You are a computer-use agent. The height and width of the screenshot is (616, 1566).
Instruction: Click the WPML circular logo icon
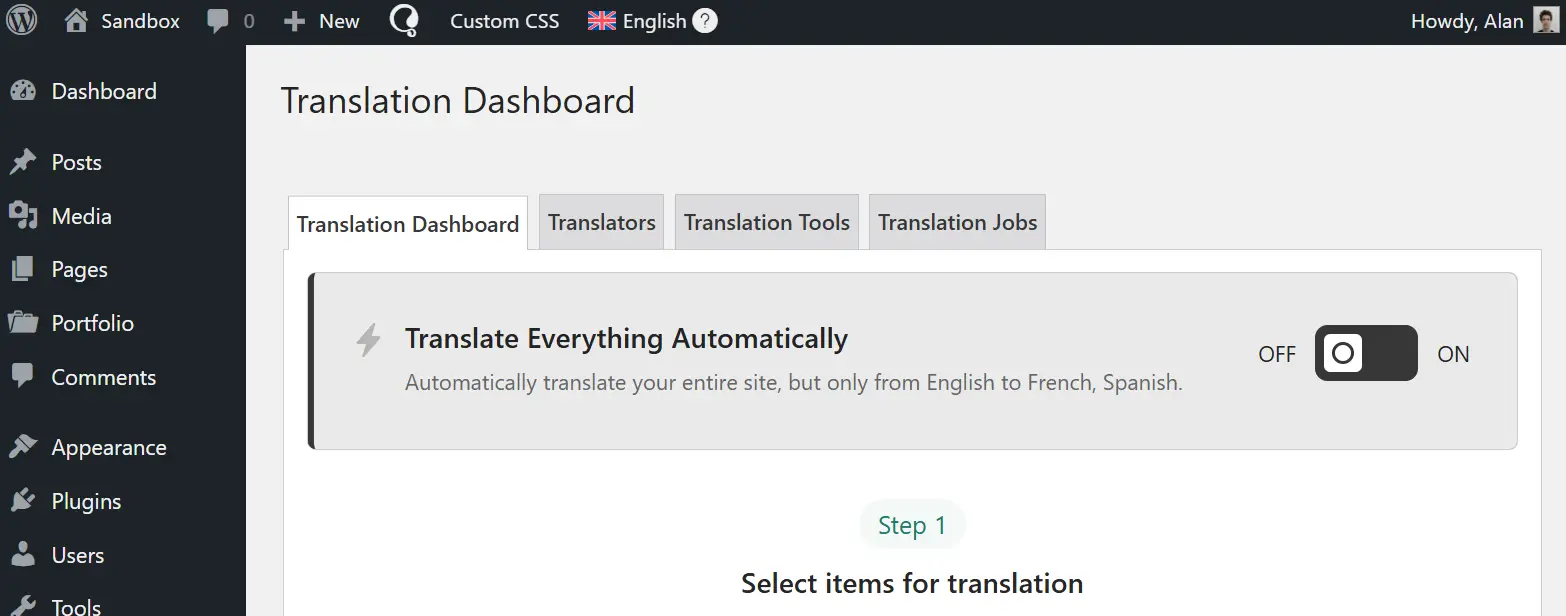(404, 21)
